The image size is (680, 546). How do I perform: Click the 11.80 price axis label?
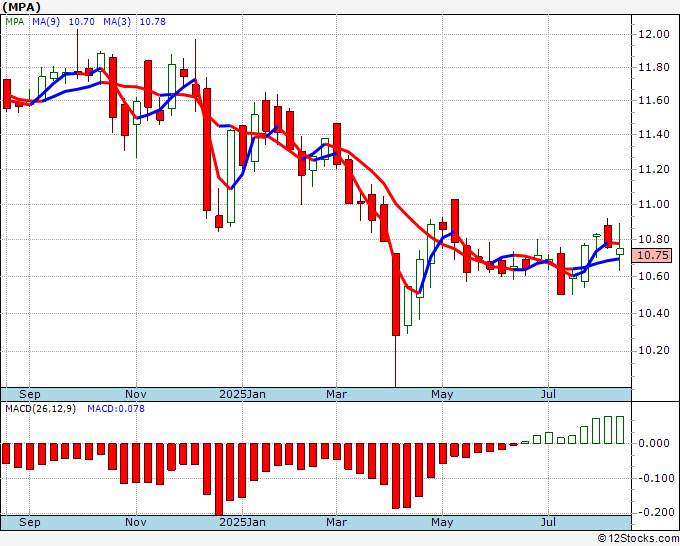[654, 67]
